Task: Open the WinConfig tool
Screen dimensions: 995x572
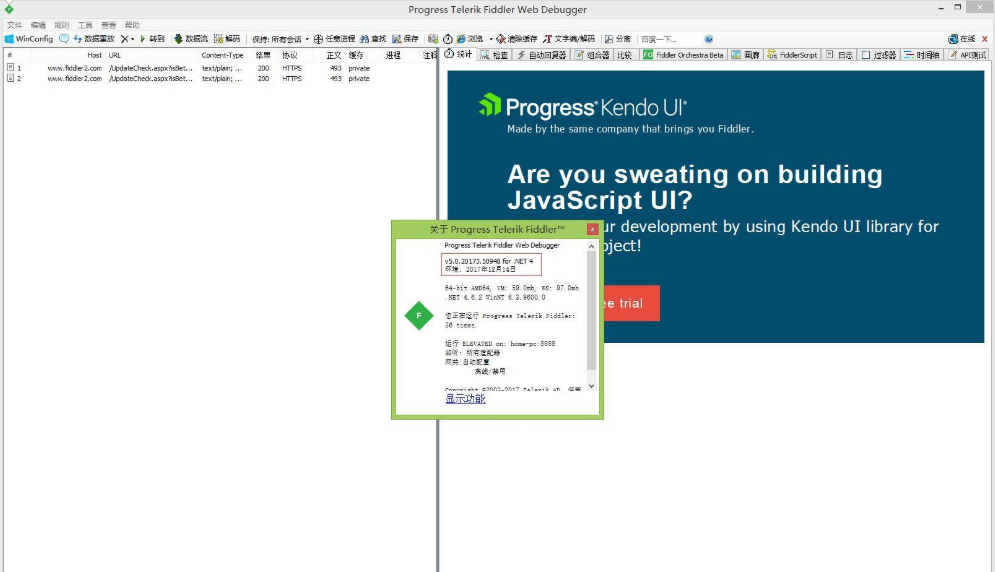Action: tap(29, 39)
